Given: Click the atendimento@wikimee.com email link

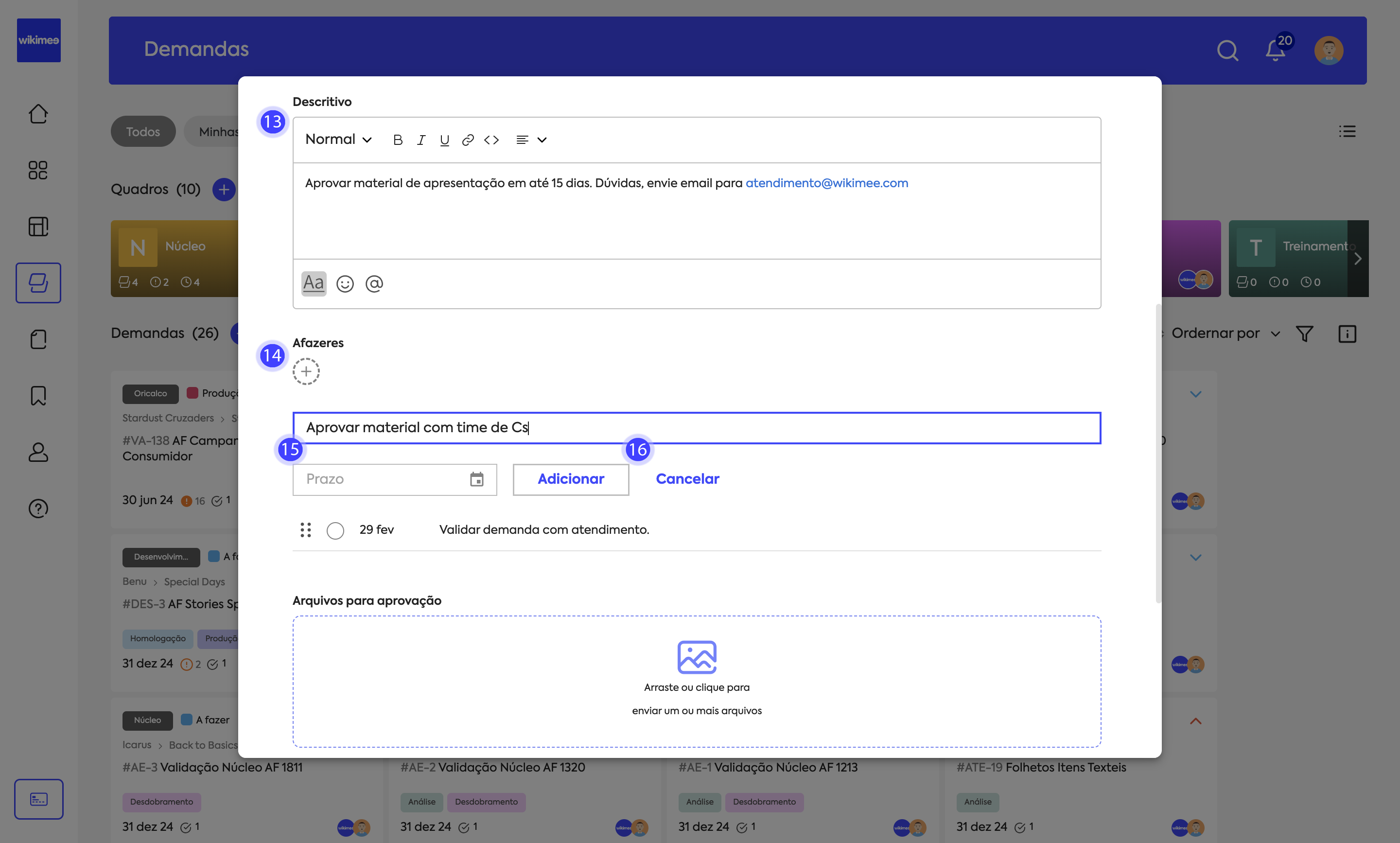Looking at the screenshot, I should click(826, 183).
